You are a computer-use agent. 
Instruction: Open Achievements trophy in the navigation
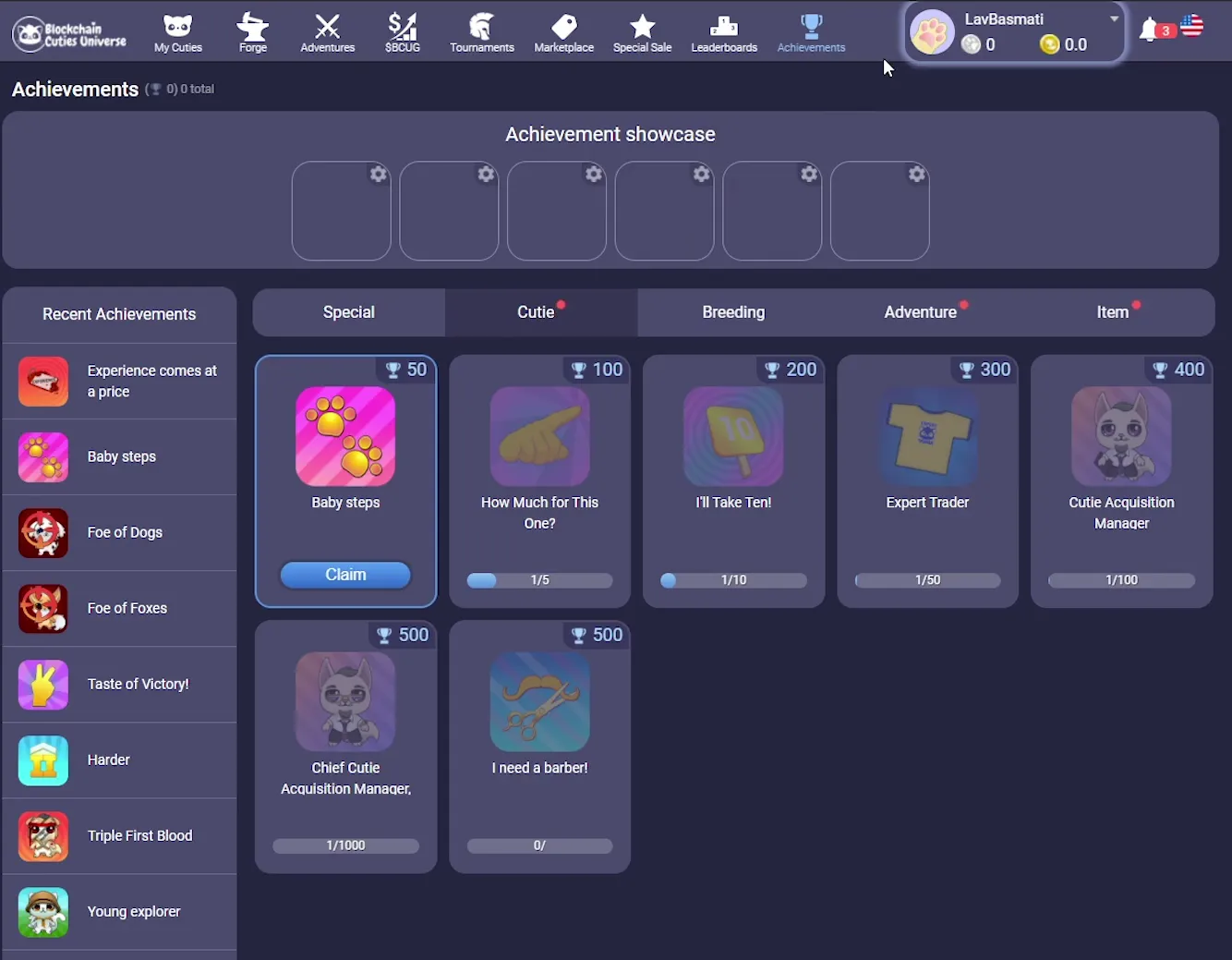pos(811,33)
